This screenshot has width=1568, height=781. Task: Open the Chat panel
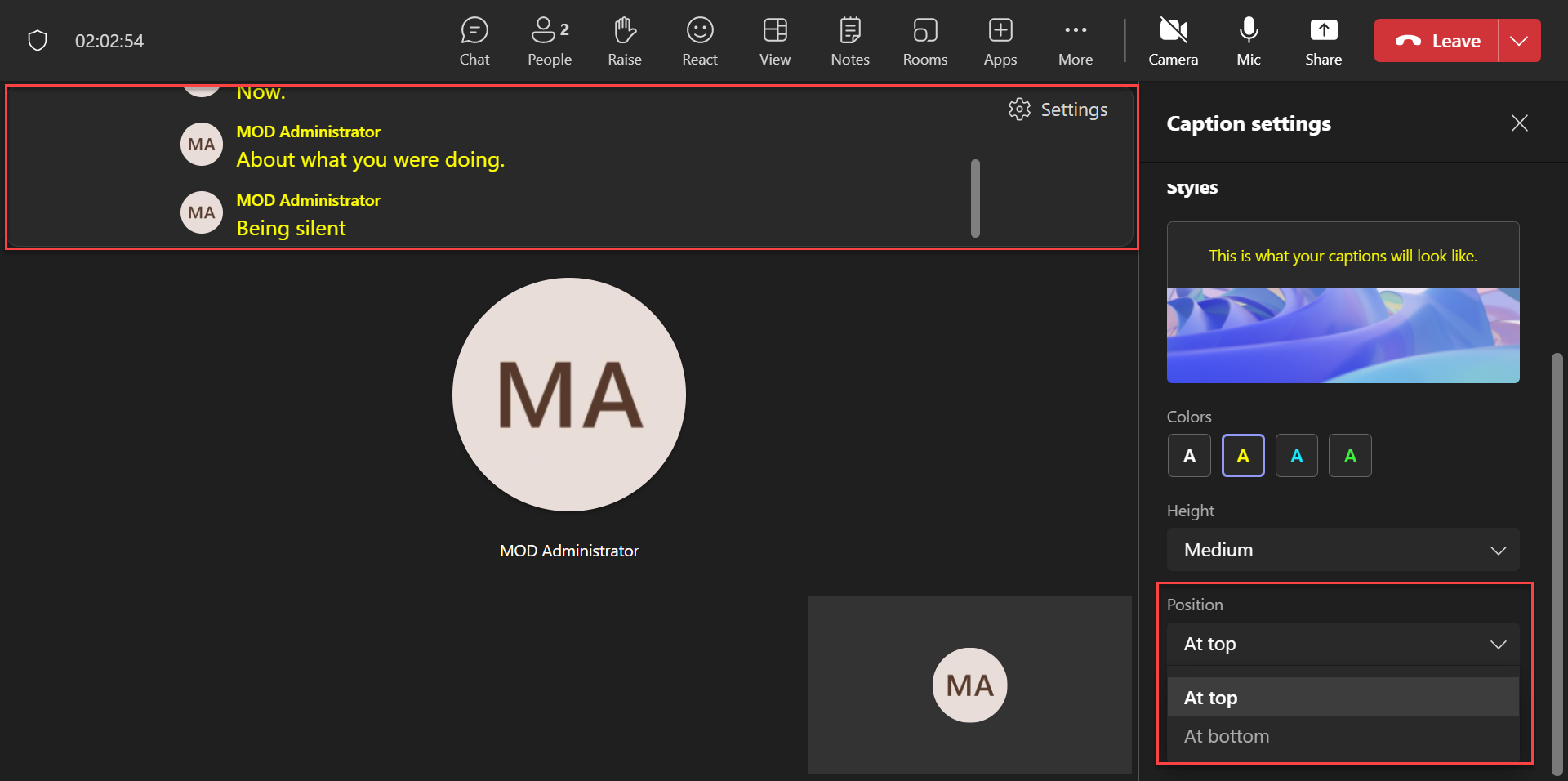(474, 41)
